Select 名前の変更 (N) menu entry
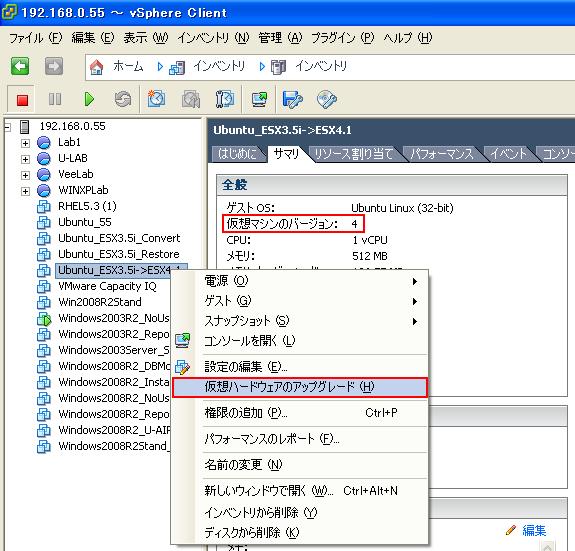 300,465
